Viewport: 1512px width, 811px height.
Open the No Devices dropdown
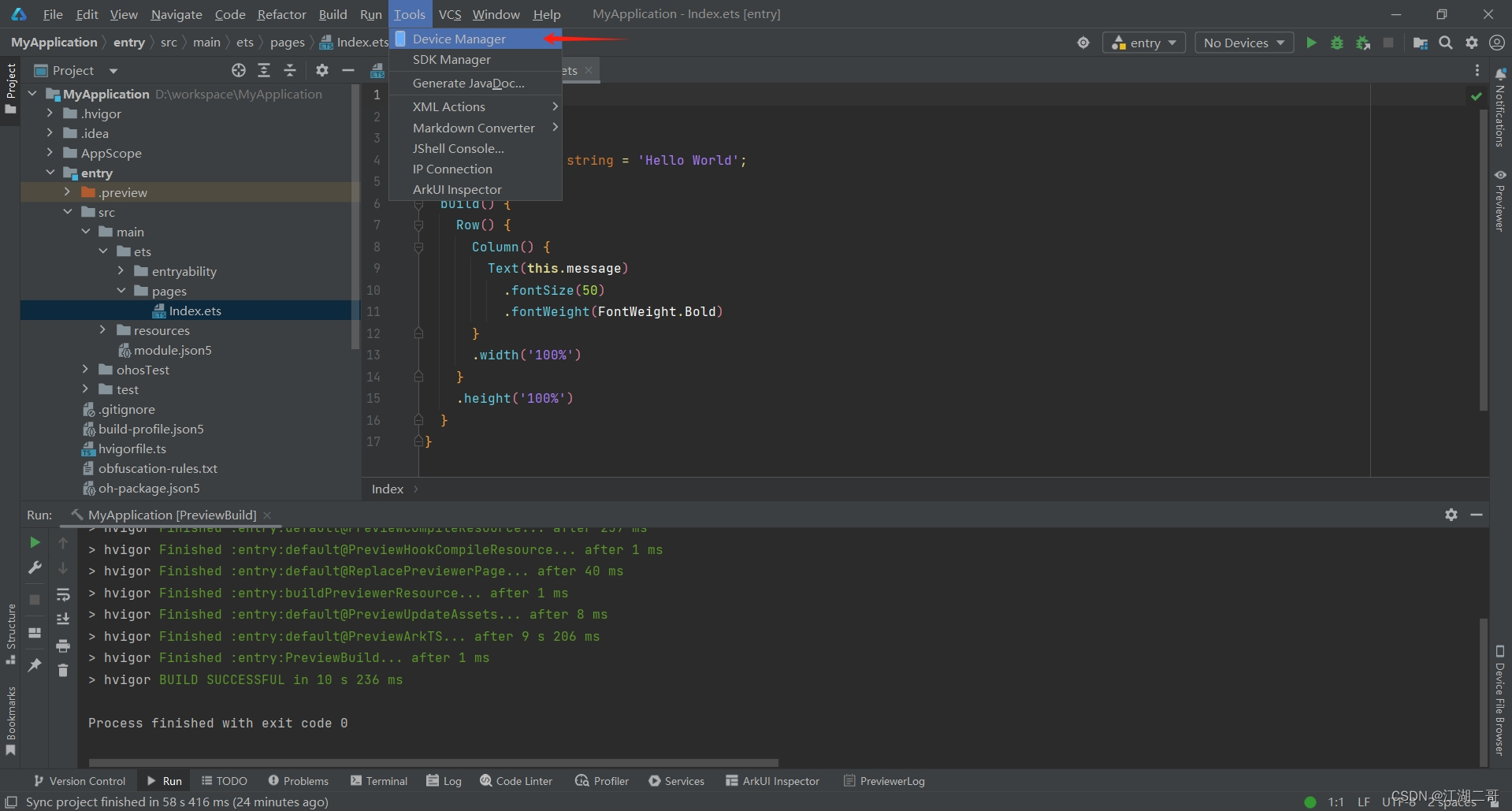point(1244,43)
